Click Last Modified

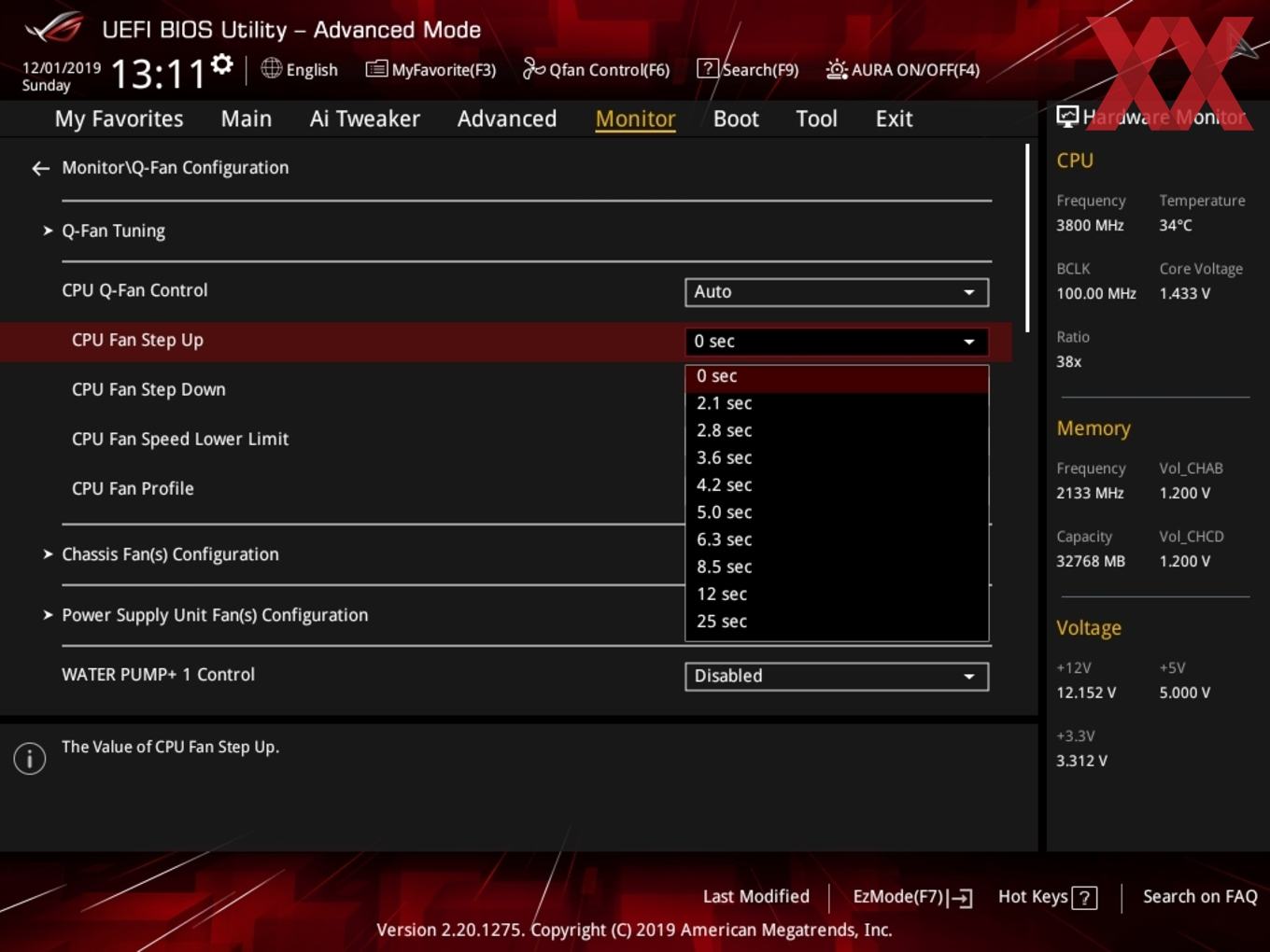[756, 896]
